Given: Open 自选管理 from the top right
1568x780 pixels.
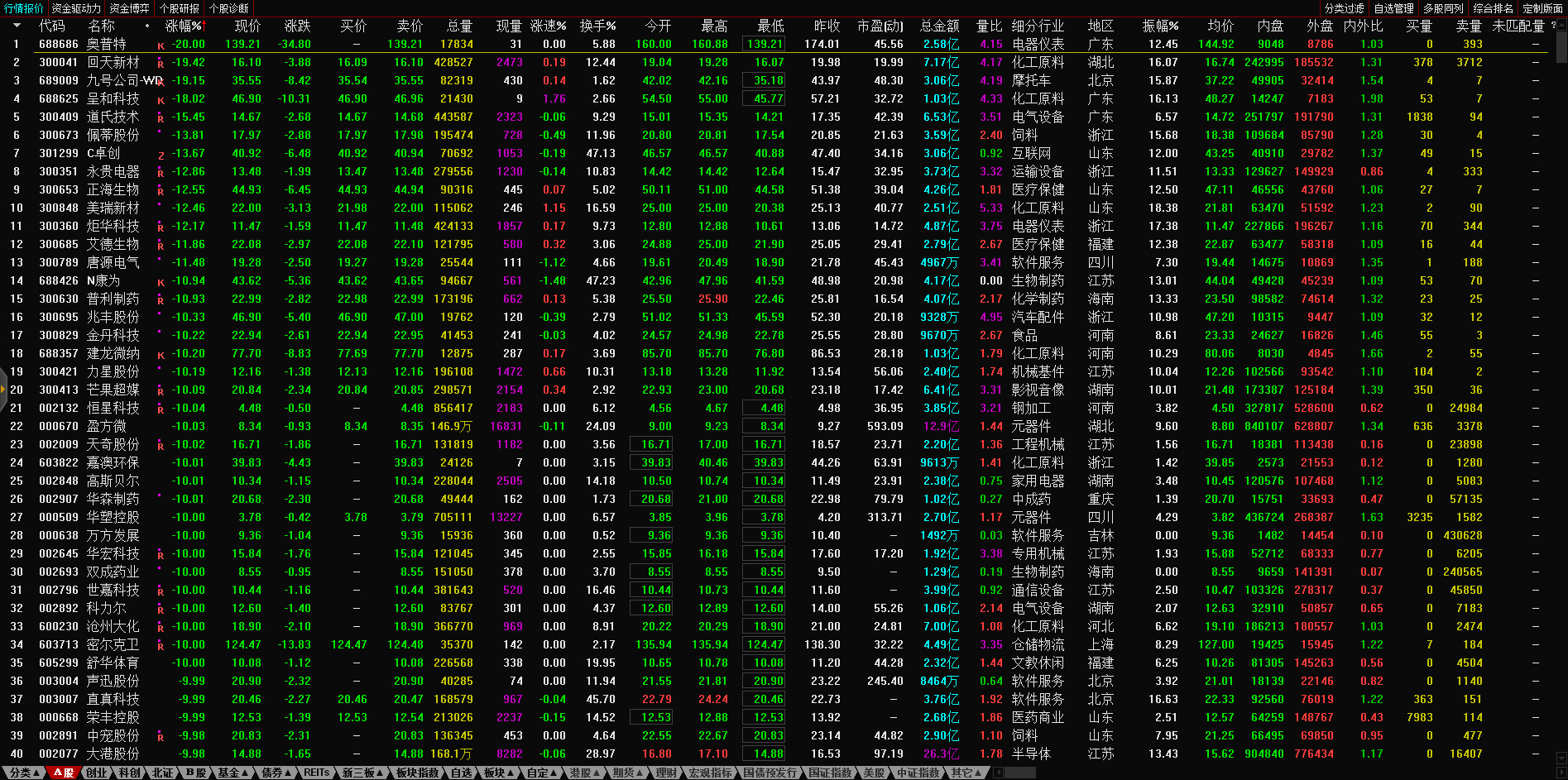Looking at the screenshot, I should pyautogui.click(x=1393, y=8).
